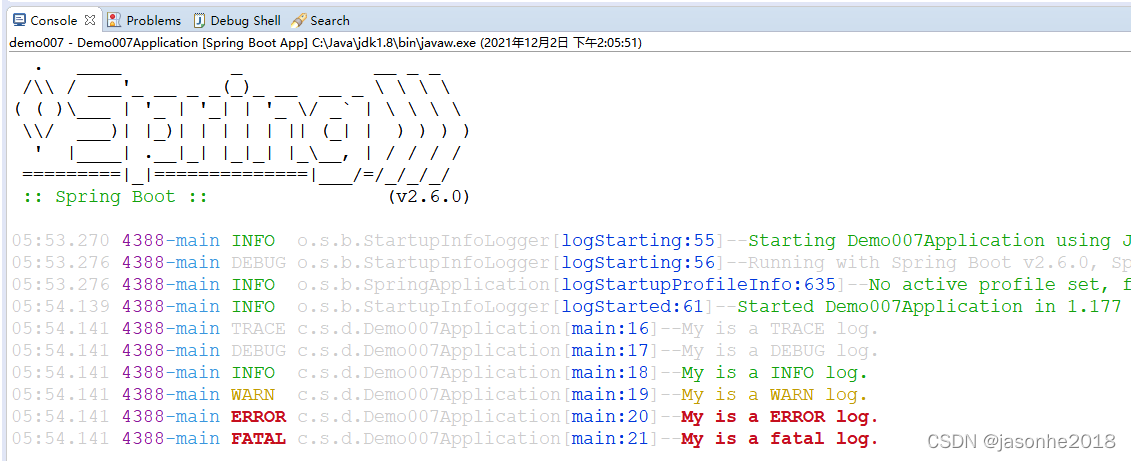
Task: Click the Console monitor icon
Action: [20, 20]
